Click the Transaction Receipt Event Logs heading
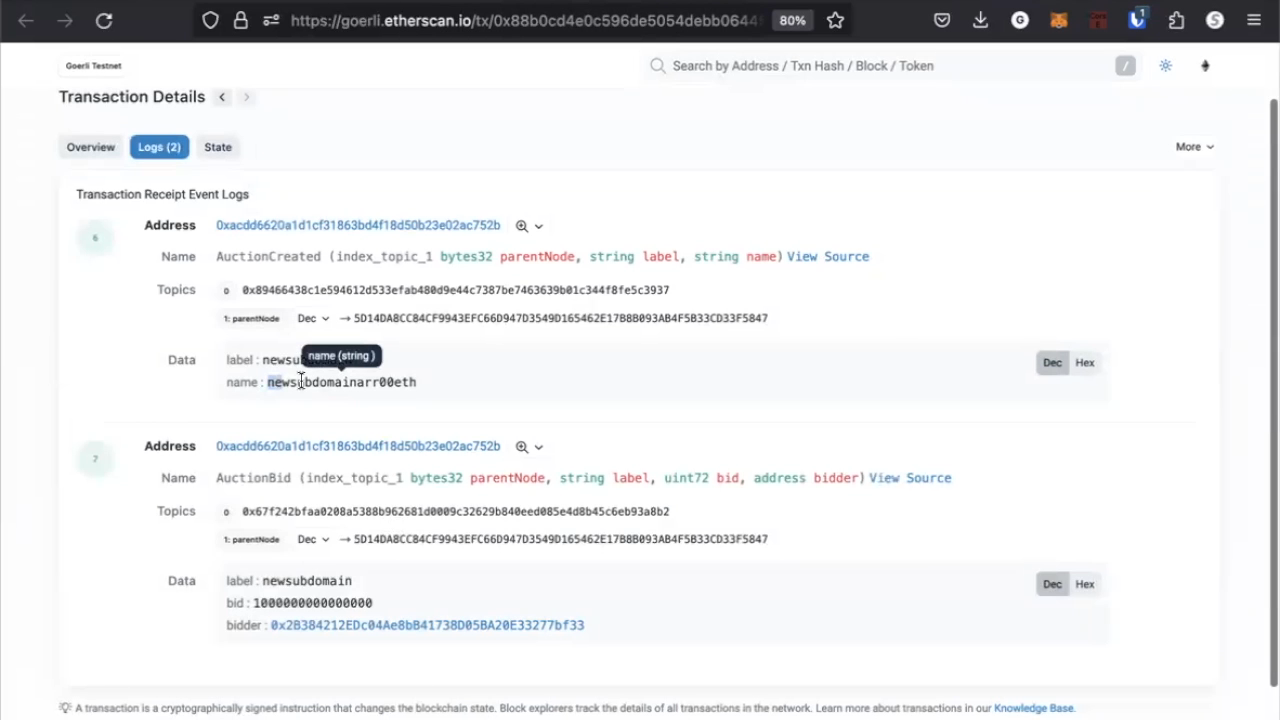Viewport: 1280px width, 720px height. (163, 194)
